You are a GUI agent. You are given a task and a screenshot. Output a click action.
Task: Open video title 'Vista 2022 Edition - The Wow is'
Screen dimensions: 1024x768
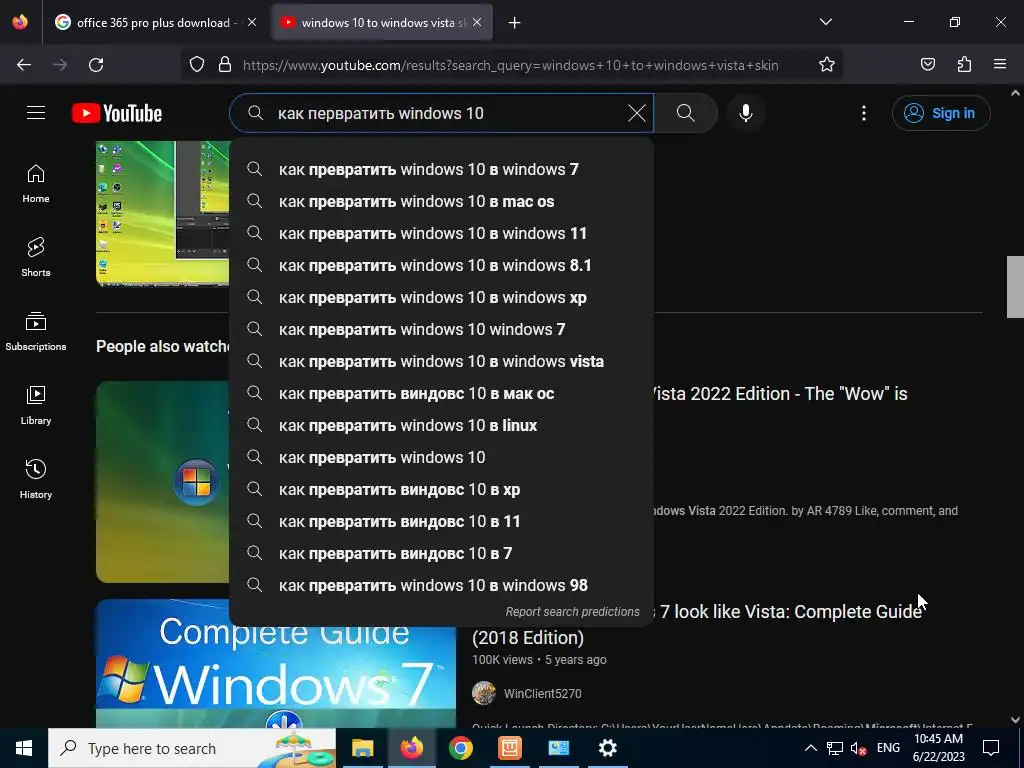[x=780, y=394]
